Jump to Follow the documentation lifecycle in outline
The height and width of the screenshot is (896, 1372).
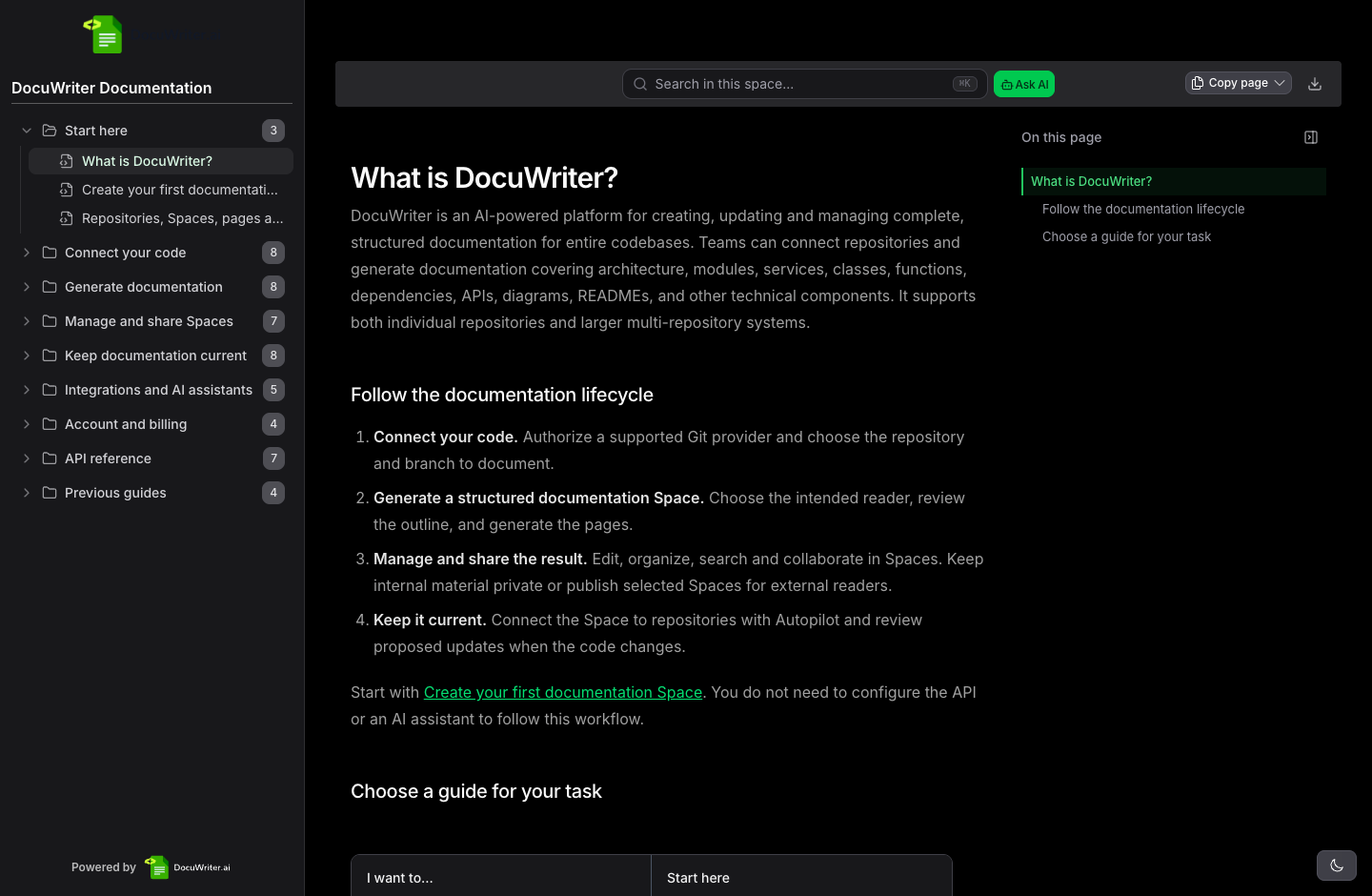point(1143,209)
